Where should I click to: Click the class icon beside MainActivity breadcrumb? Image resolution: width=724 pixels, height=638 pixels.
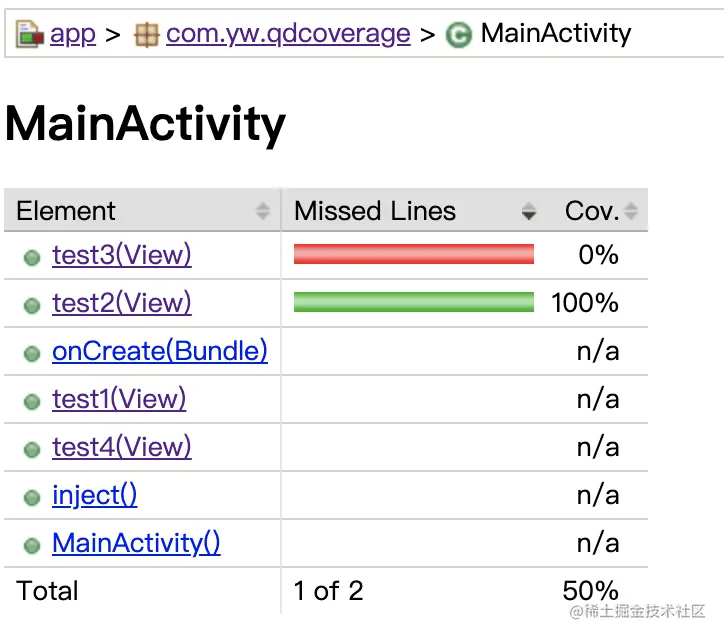[459, 36]
